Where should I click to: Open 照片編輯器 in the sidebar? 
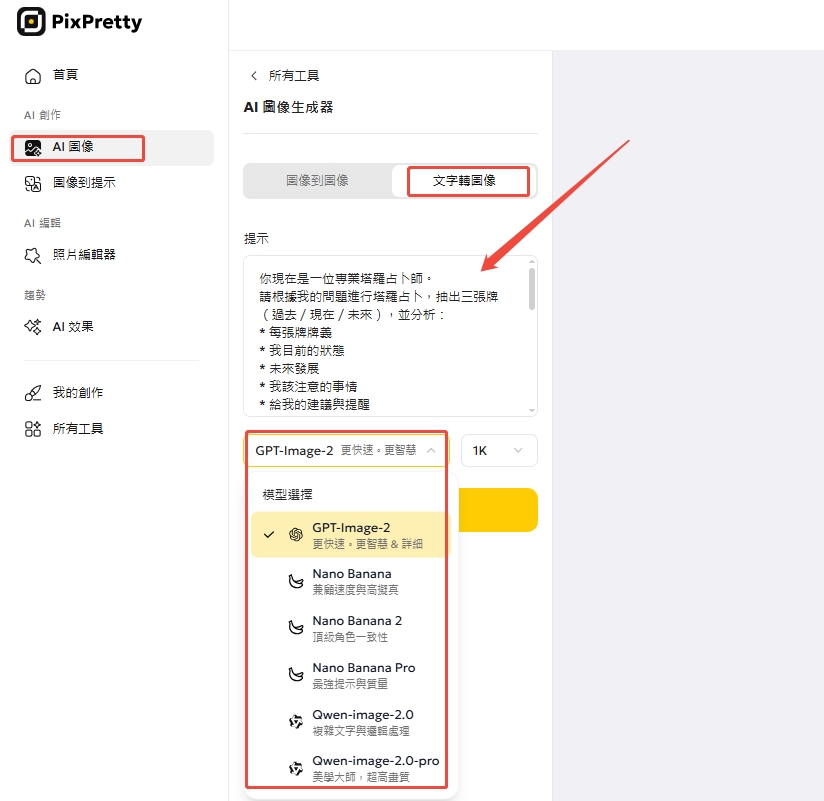(x=111, y=255)
